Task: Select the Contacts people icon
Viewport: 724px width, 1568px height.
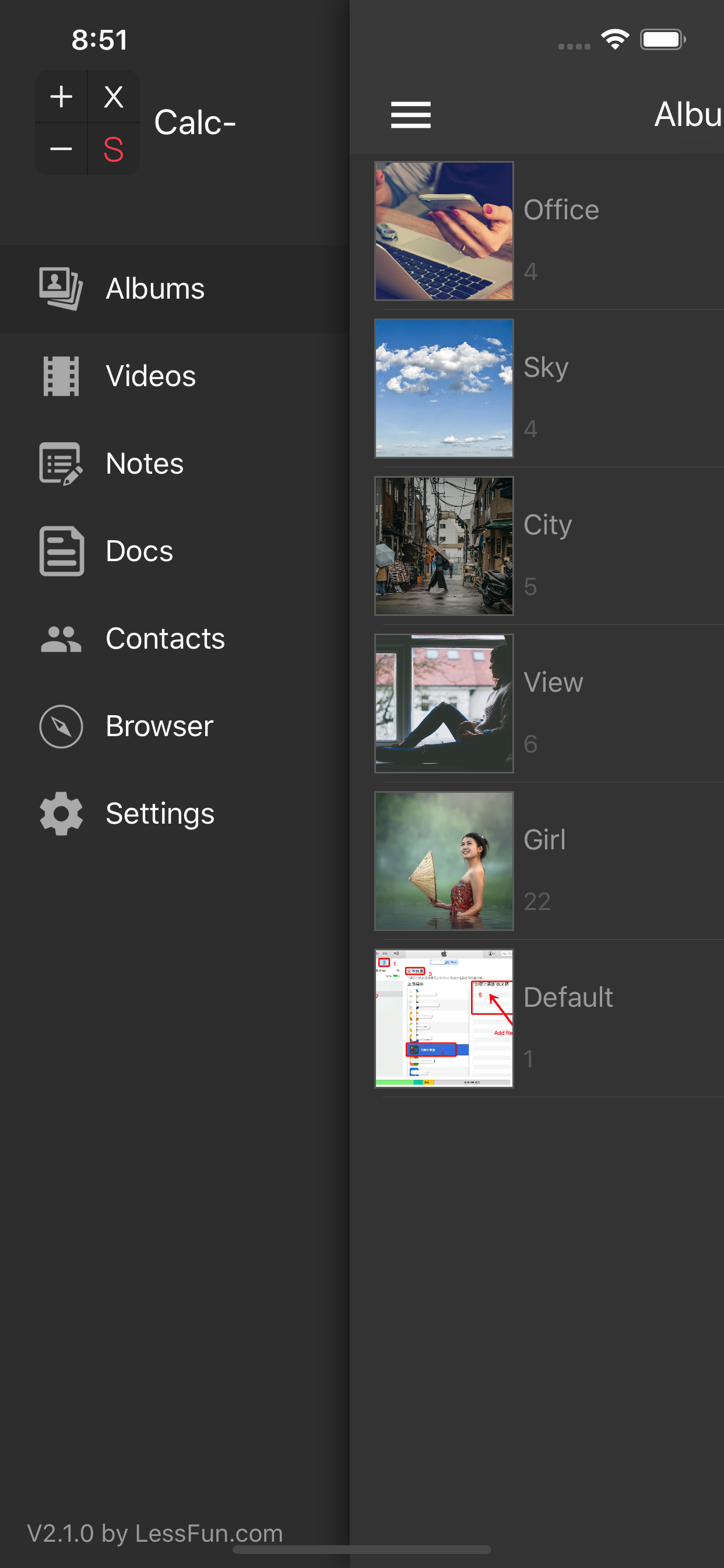Action: (61, 639)
